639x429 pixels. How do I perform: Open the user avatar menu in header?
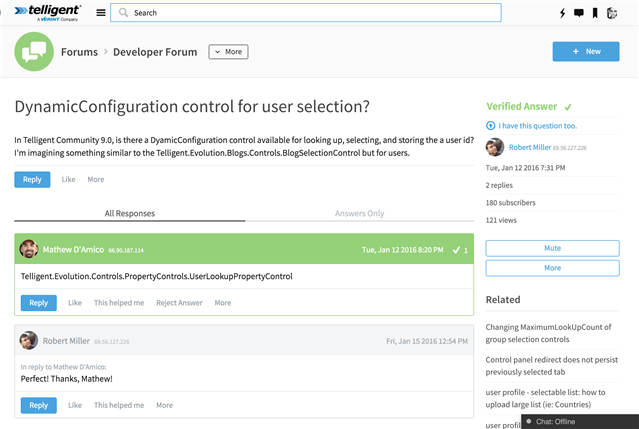612,13
